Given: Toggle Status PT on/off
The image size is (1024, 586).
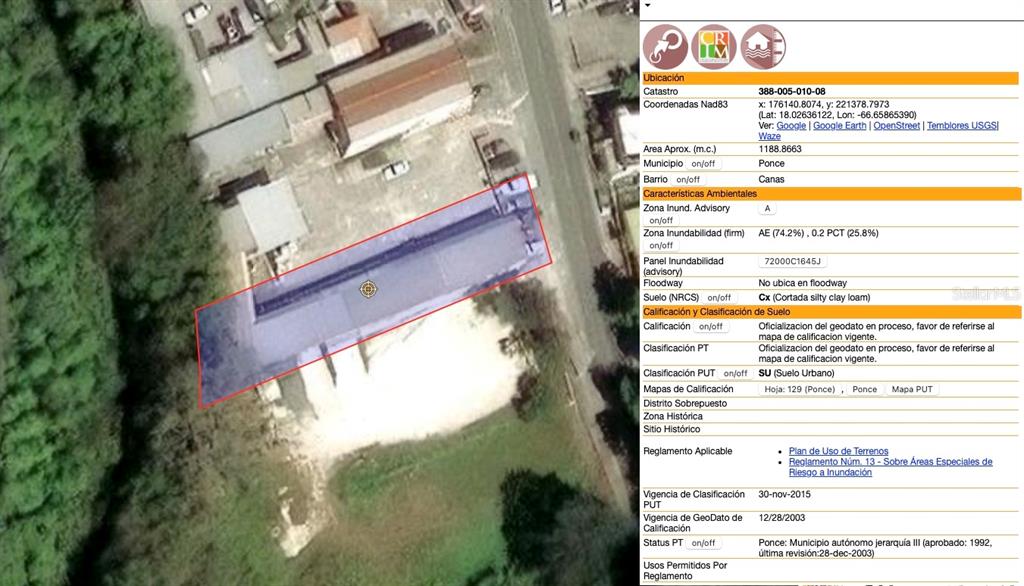Looking at the screenshot, I should click(703, 543).
